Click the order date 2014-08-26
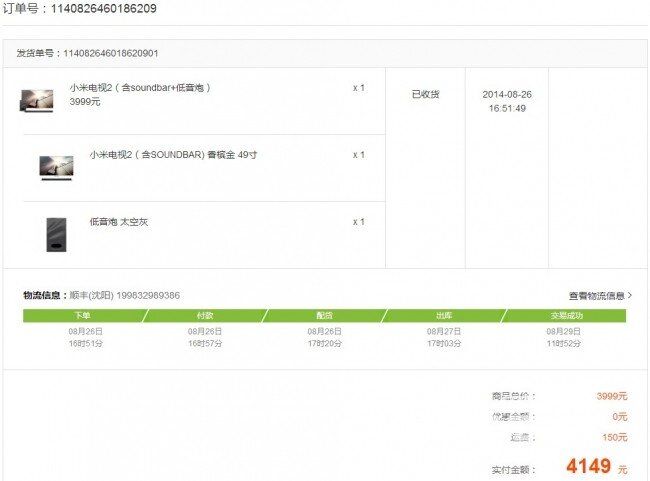Viewport: 650px width, 481px height. 507,95
